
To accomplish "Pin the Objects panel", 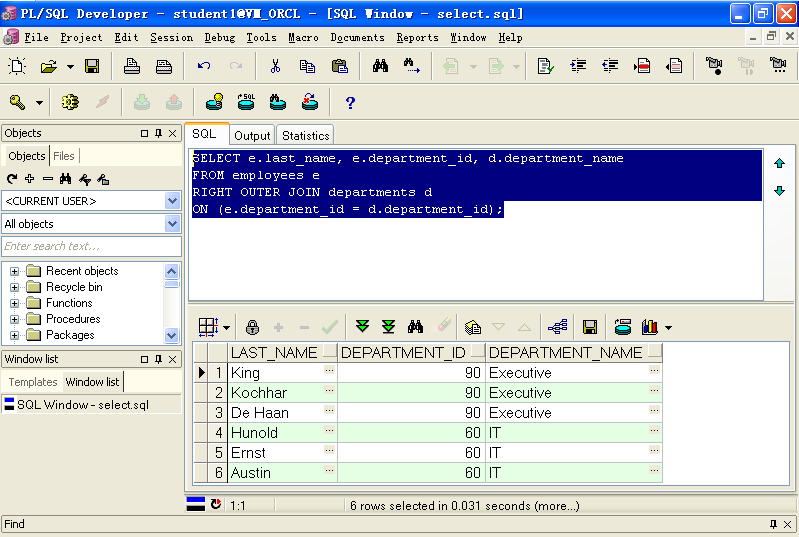I will tap(158, 133).
